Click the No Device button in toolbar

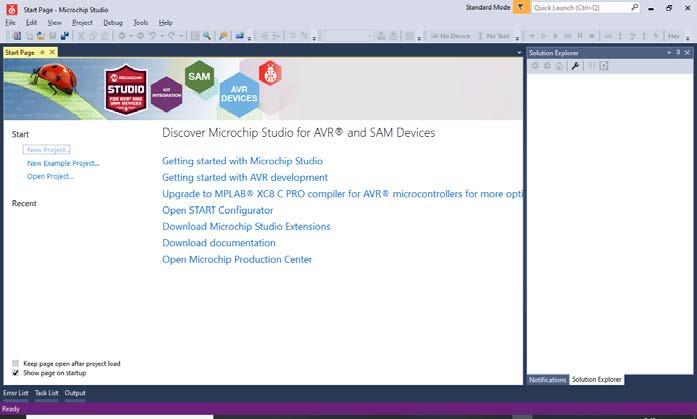tap(450, 36)
